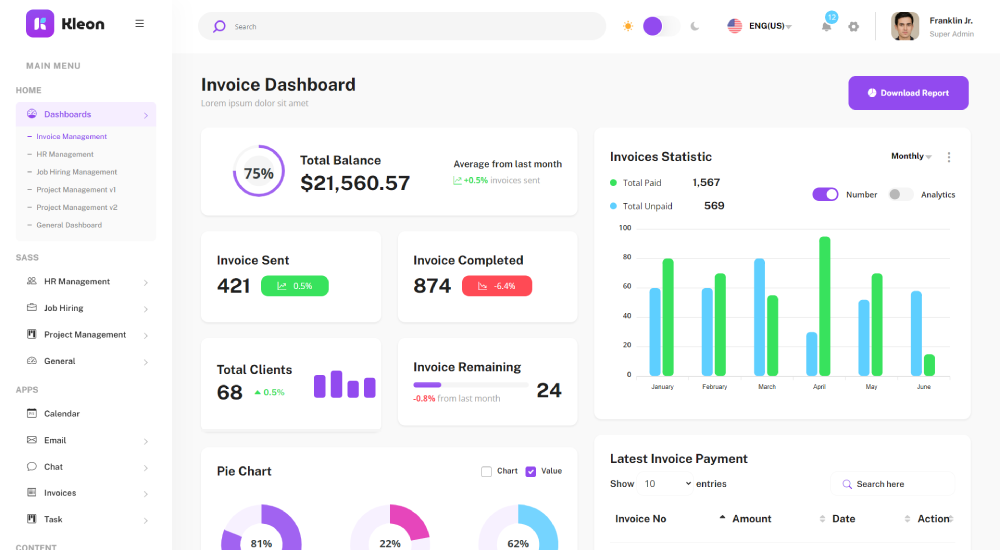1000x550 pixels.
Task: Enable the Analytics toggle
Action: [x=900, y=195]
